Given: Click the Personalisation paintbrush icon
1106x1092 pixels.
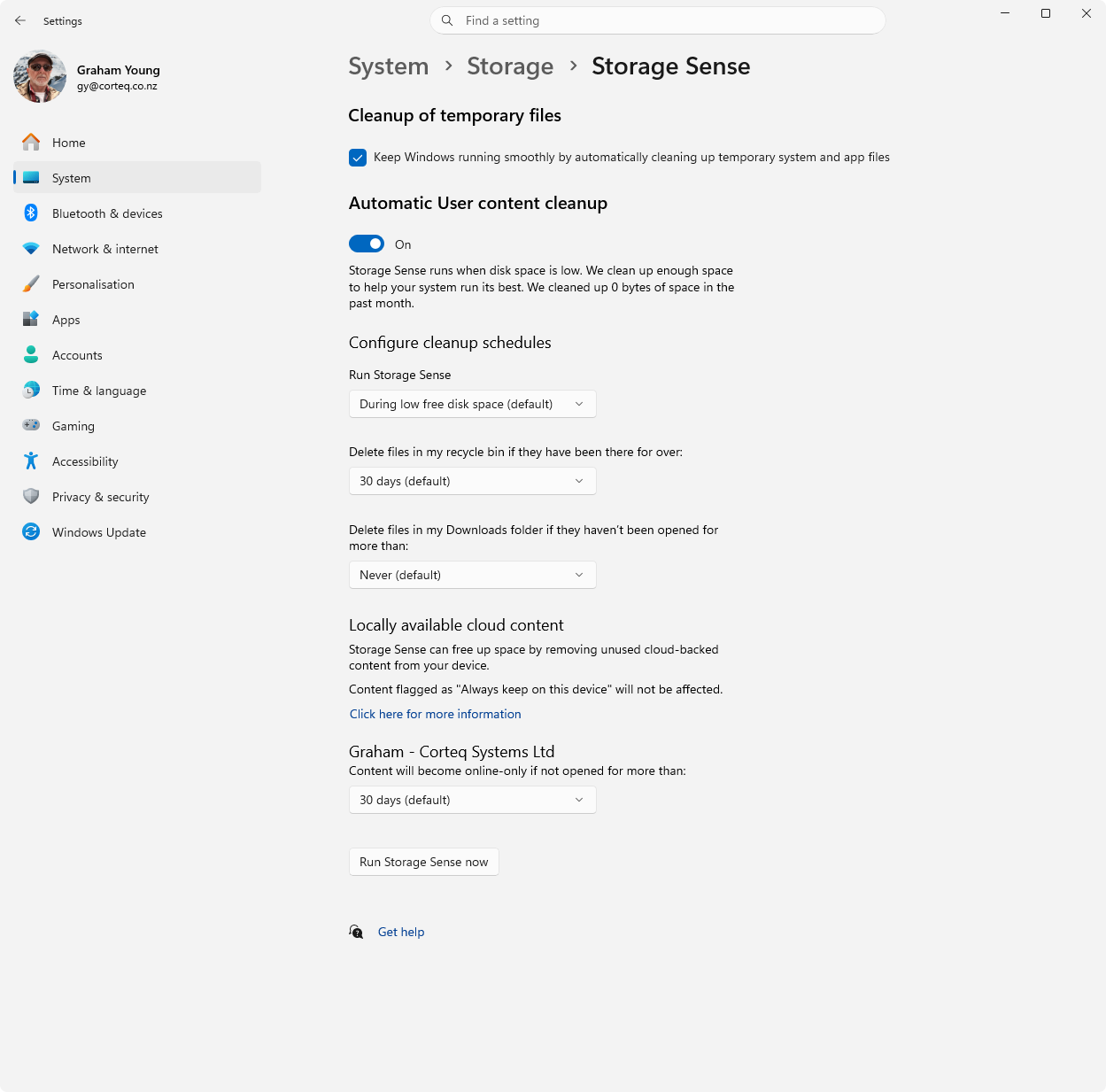Looking at the screenshot, I should point(31,283).
